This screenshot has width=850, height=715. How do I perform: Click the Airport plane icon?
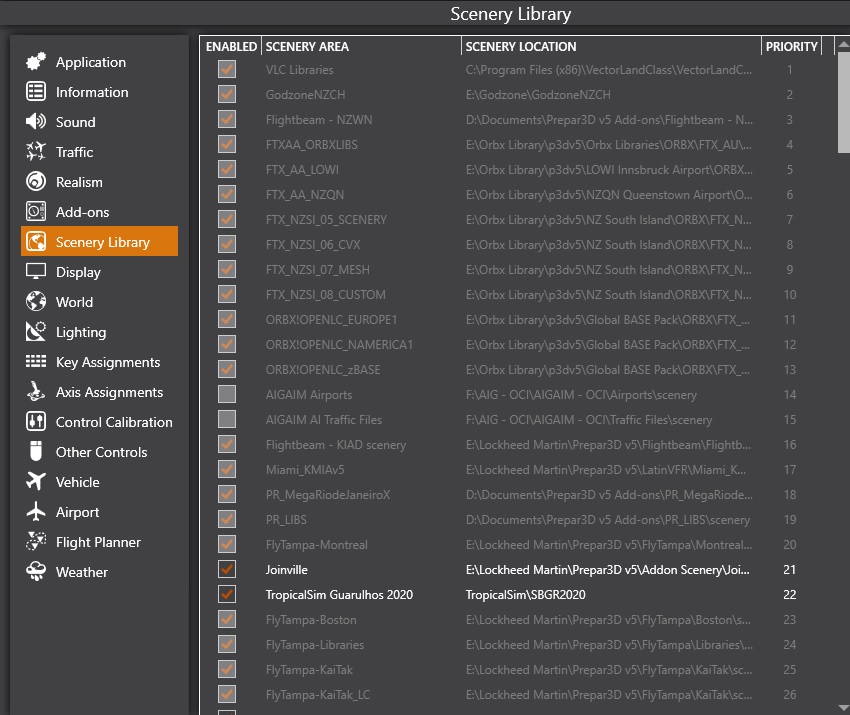click(36, 512)
